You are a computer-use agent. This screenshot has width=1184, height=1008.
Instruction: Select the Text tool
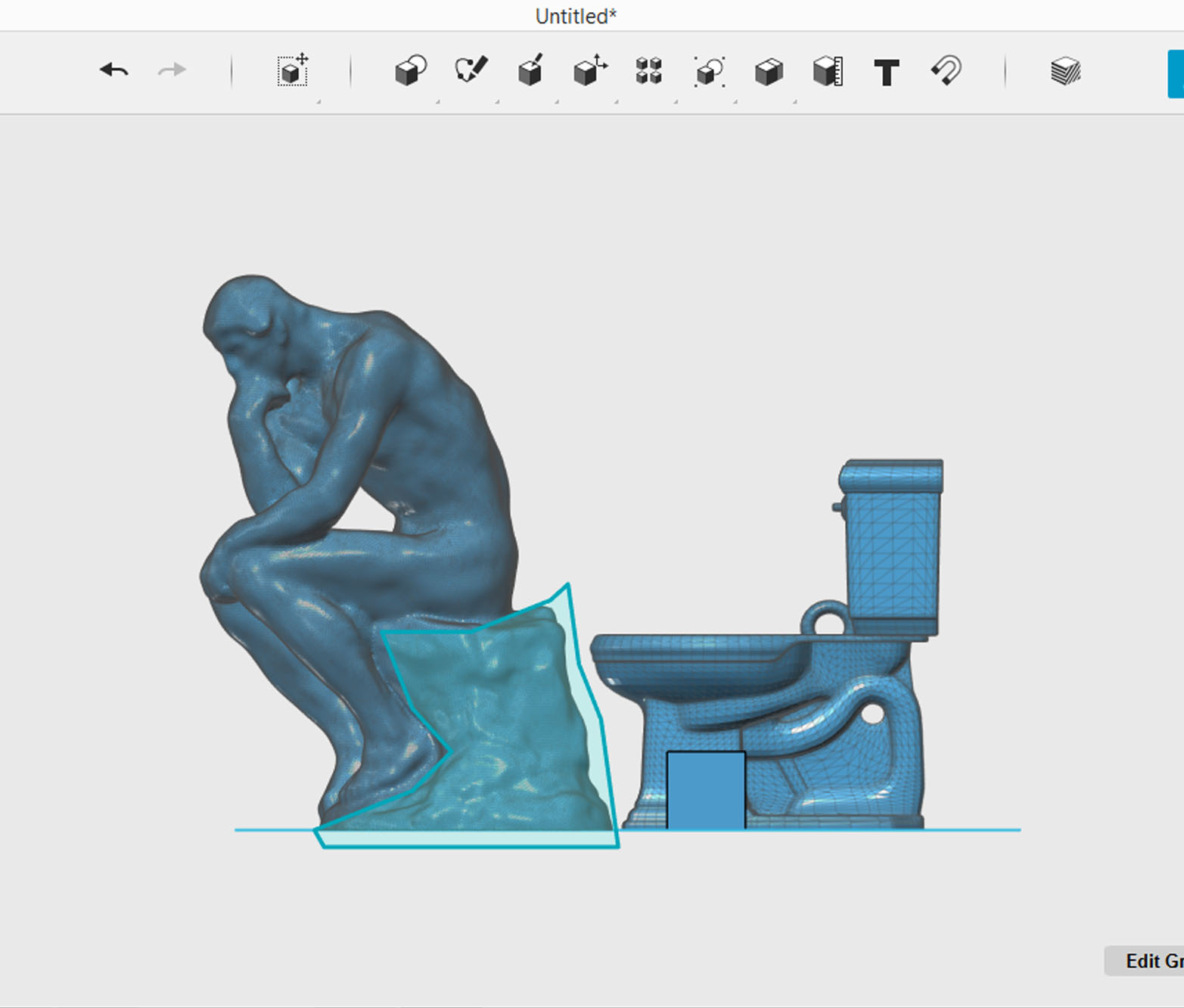(887, 73)
